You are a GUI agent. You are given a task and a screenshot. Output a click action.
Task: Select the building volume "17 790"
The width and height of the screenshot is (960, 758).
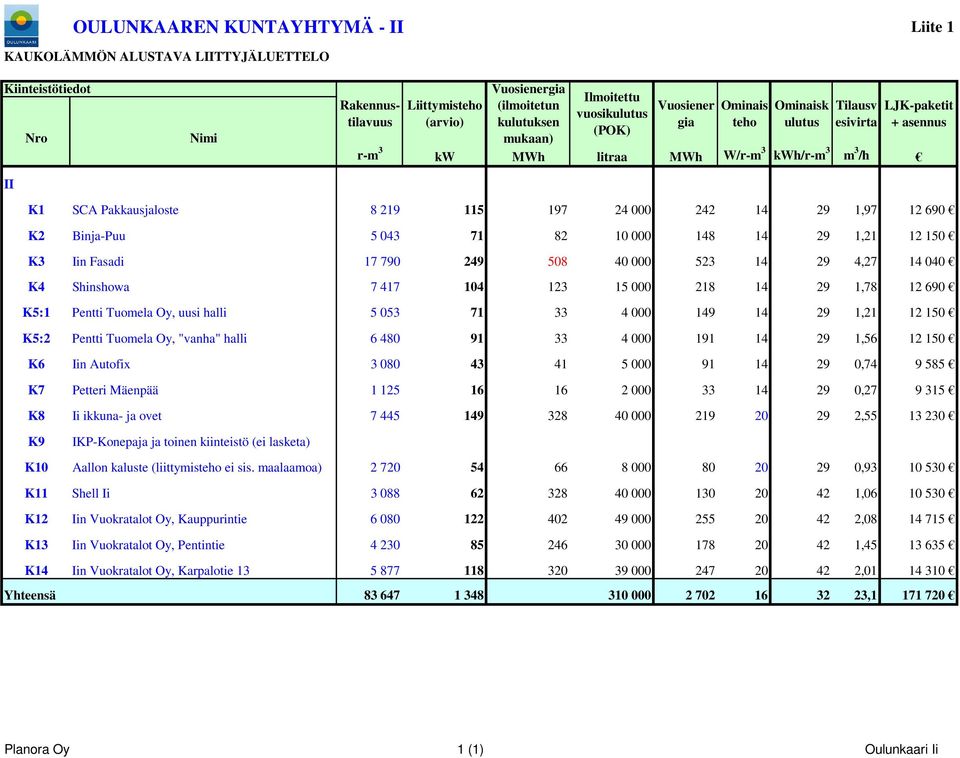(x=382, y=261)
